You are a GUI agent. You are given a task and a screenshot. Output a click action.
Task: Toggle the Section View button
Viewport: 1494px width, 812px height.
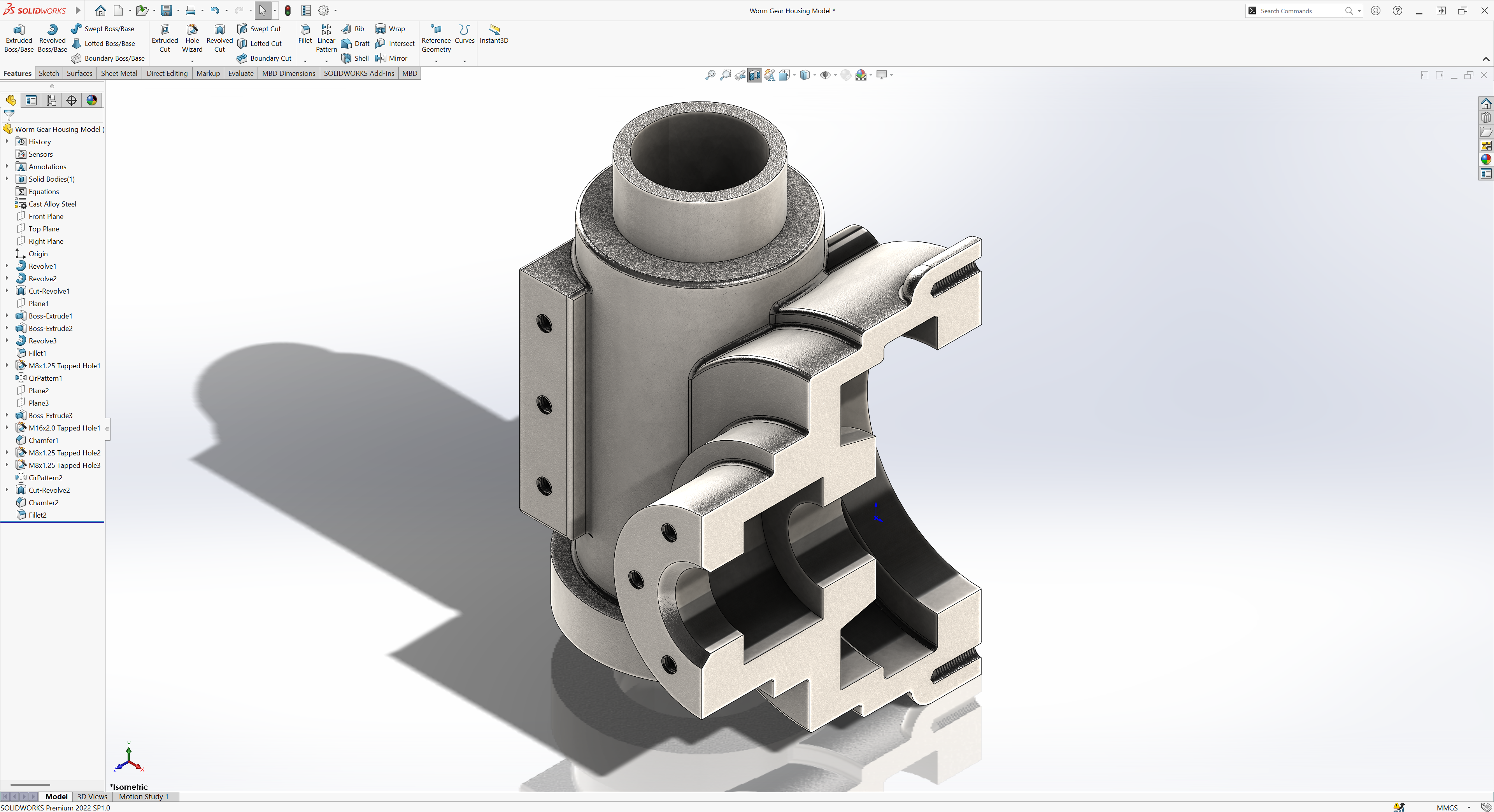[x=754, y=75]
